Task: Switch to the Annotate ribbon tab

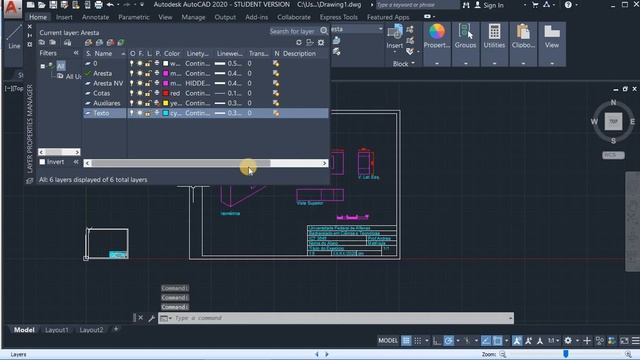Action: [96, 17]
